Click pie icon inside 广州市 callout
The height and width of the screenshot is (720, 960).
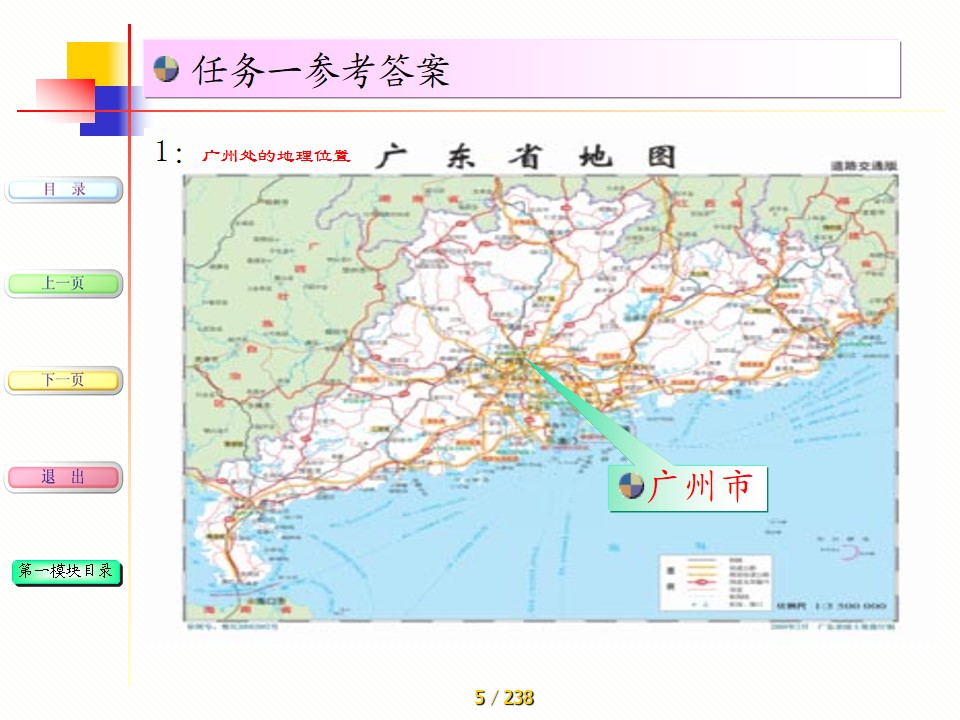pyautogui.click(x=631, y=487)
